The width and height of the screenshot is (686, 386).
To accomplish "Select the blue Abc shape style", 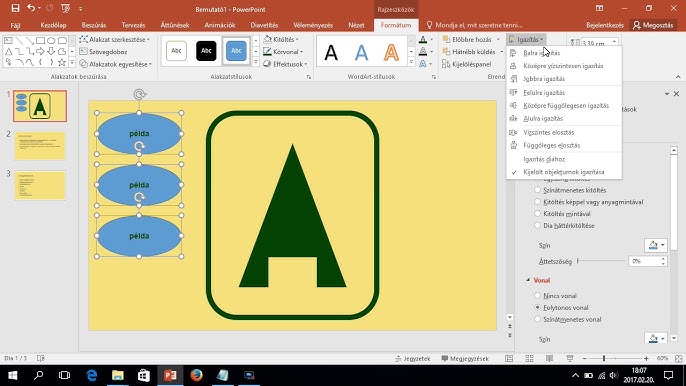I will [x=236, y=51].
